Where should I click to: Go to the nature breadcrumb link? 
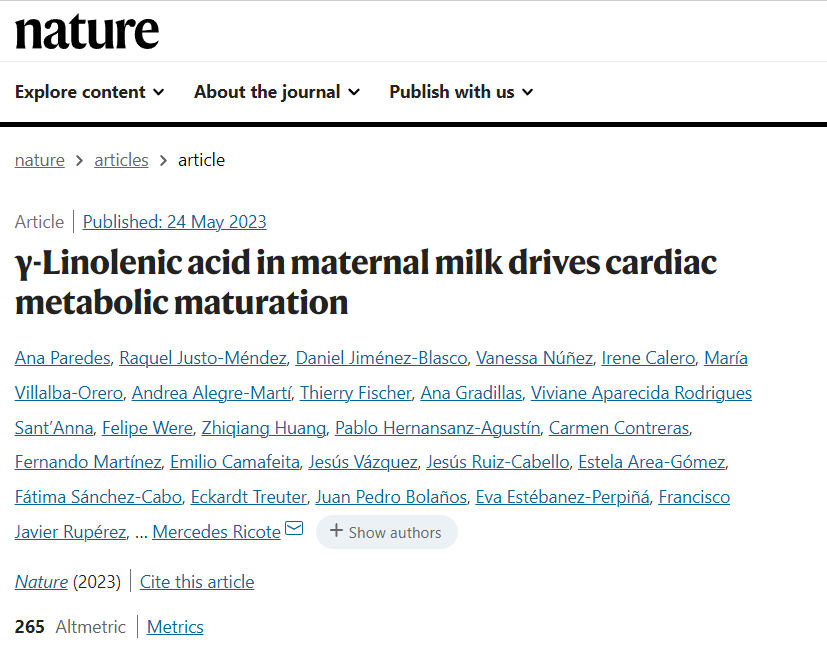point(40,160)
